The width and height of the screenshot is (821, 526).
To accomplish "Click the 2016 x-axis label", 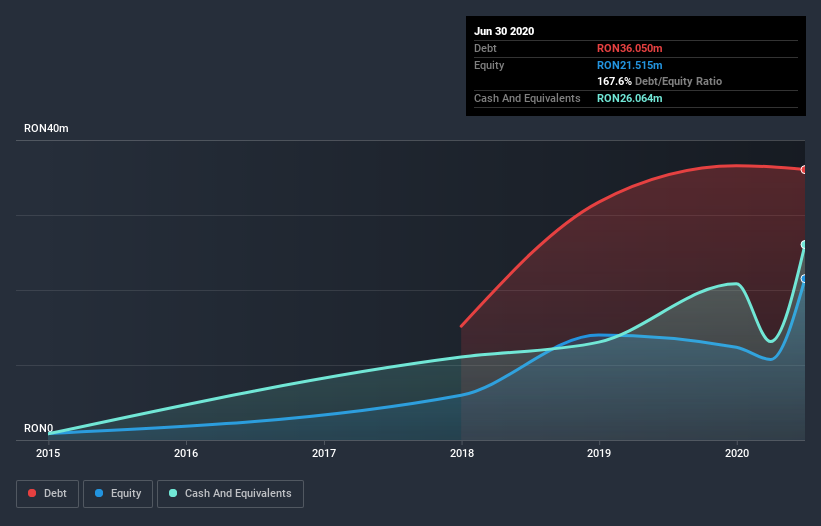I will coord(186,453).
